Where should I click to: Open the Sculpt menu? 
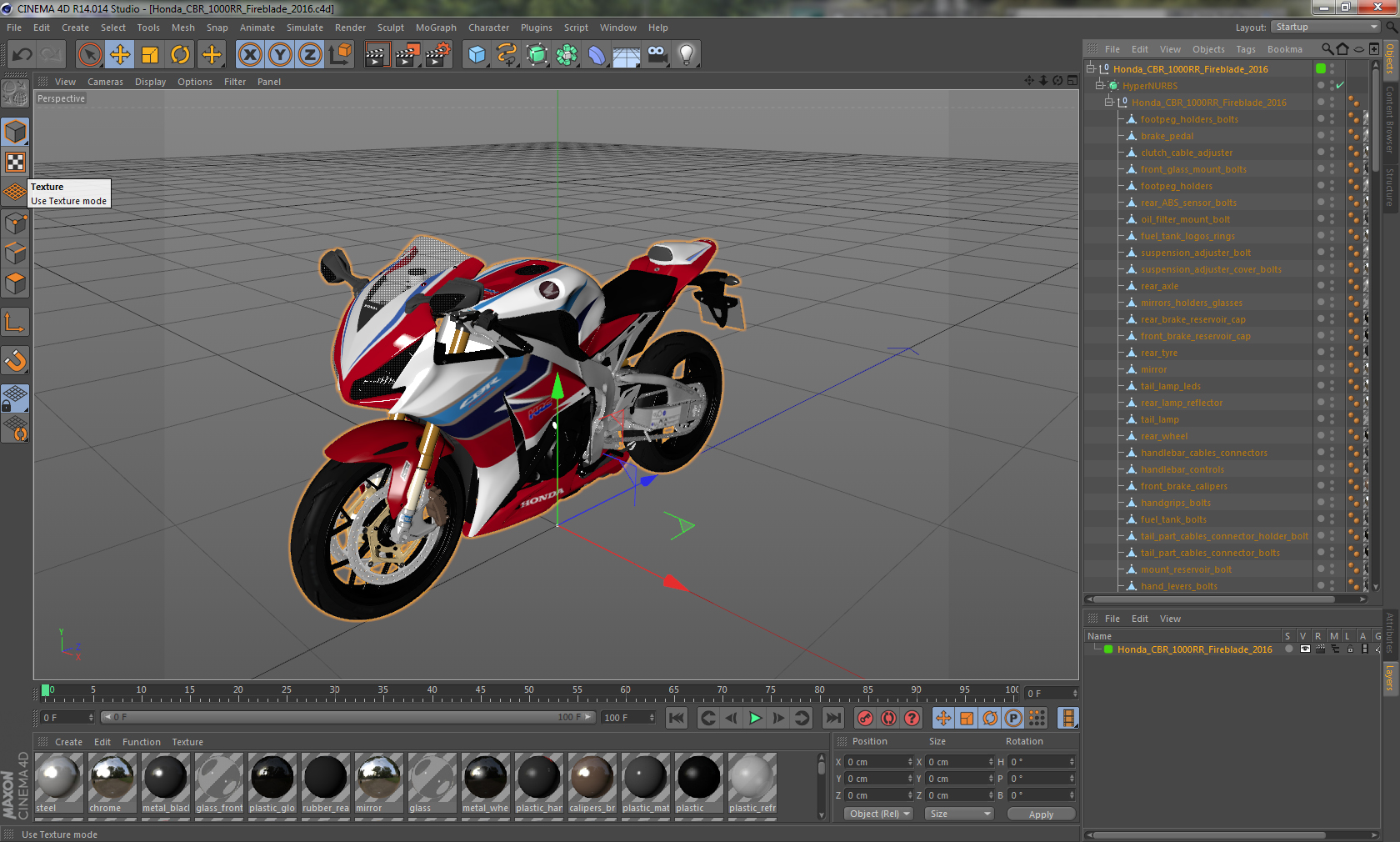pos(390,28)
